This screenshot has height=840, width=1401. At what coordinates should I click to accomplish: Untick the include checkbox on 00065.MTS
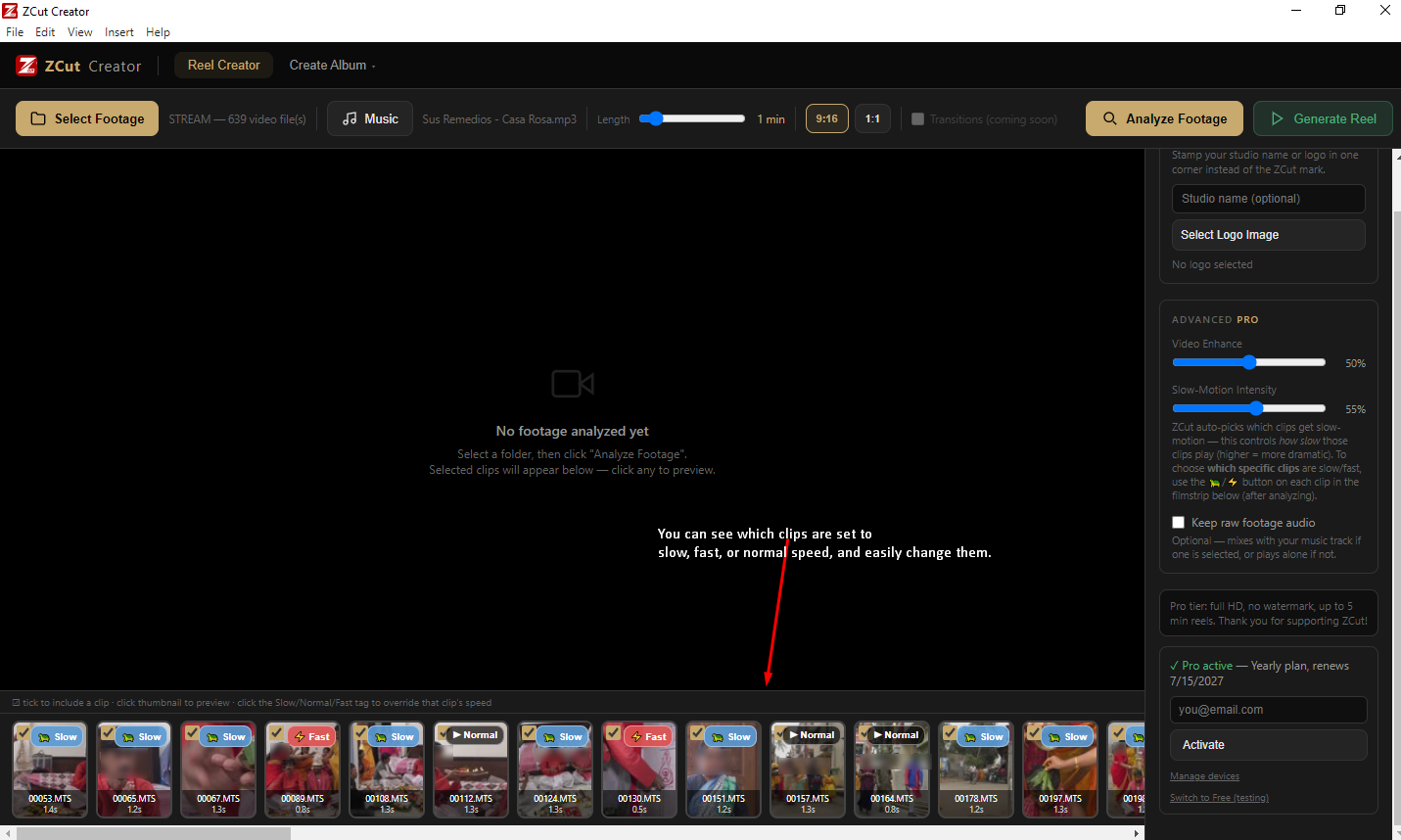coord(108,732)
